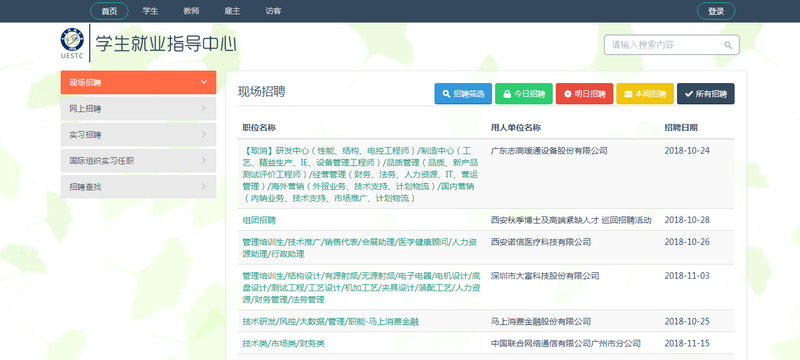Click the yellow 本周招聘 button
The width and height of the screenshot is (800, 360).
click(645, 94)
